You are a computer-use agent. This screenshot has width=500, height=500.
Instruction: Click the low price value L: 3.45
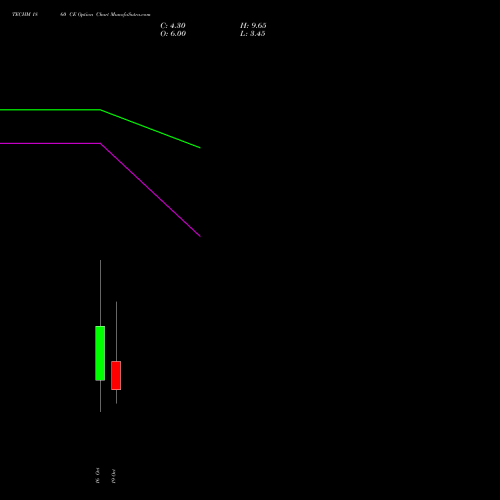point(253,34)
